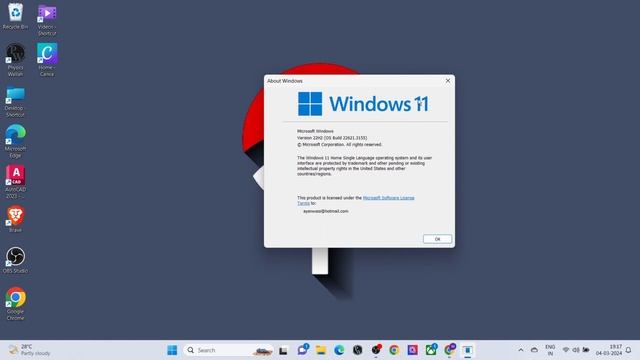Open the Recycle Bin desktop icon
This screenshot has height=360, width=640.
pyautogui.click(x=16, y=16)
